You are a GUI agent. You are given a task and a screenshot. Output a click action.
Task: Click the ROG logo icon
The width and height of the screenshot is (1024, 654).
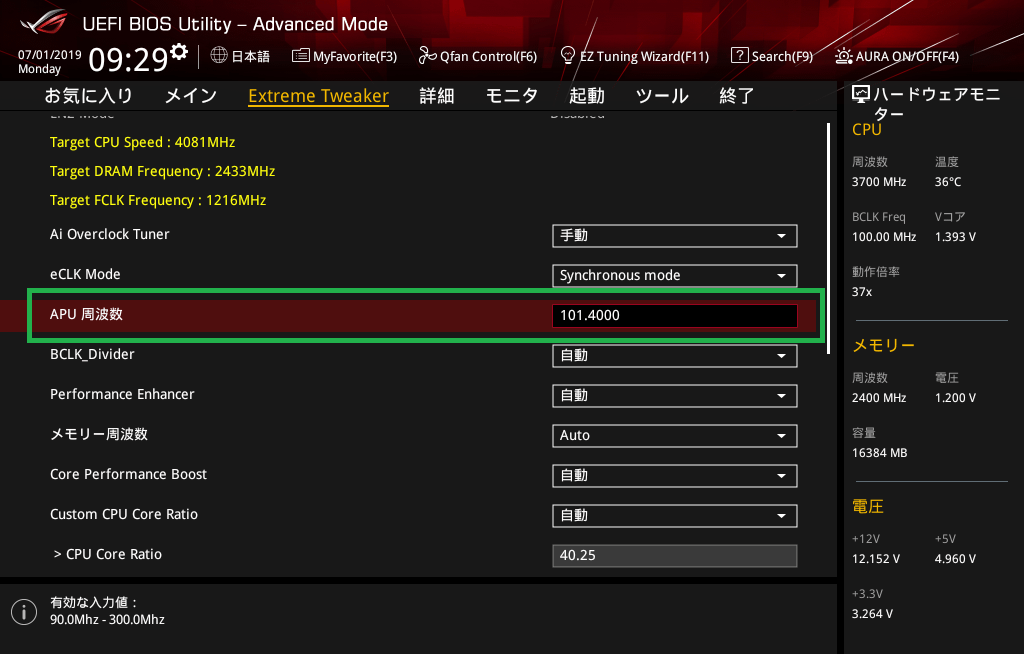point(43,24)
